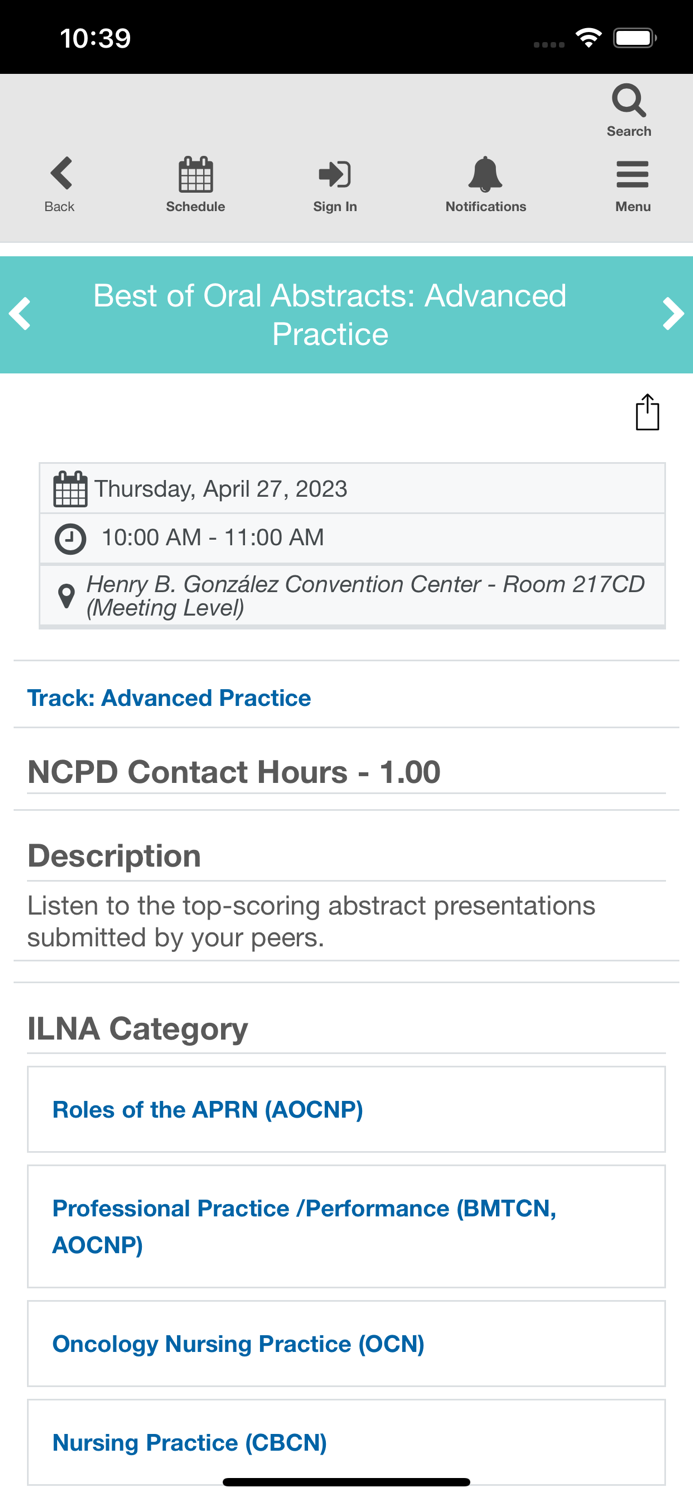Open the hamburger Menu
This screenshot has width=693, height=1500.
point(632,176)
